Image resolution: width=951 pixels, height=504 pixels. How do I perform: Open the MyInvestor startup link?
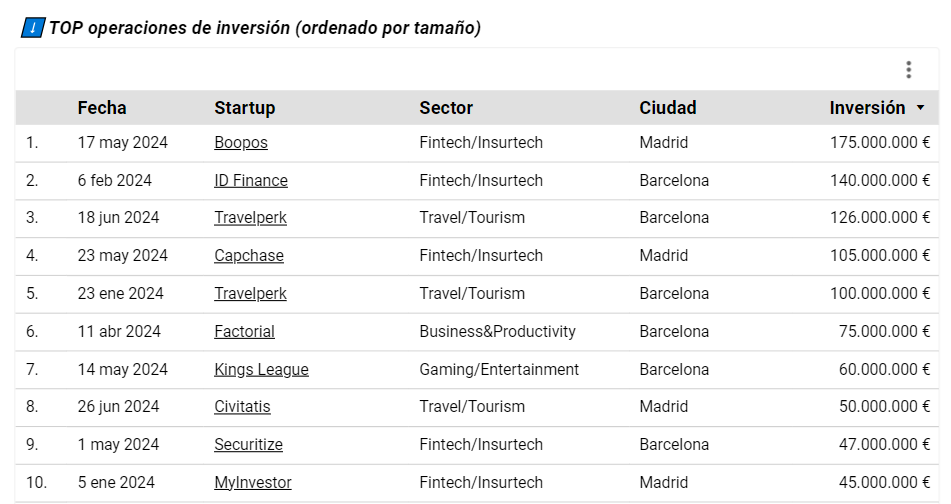[x=253, y=482]
